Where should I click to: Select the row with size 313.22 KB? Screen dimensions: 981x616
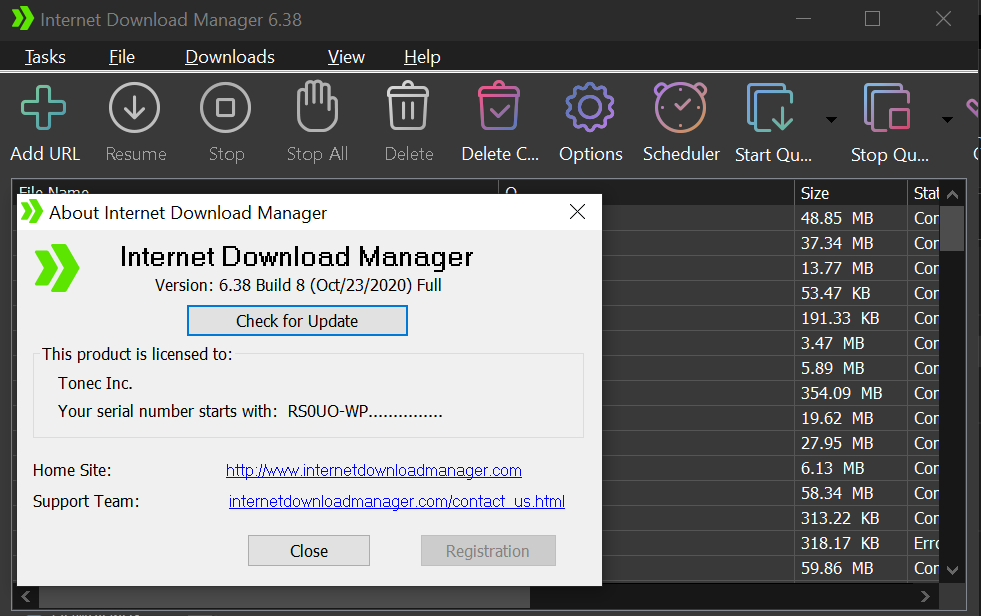click(770, 518)
